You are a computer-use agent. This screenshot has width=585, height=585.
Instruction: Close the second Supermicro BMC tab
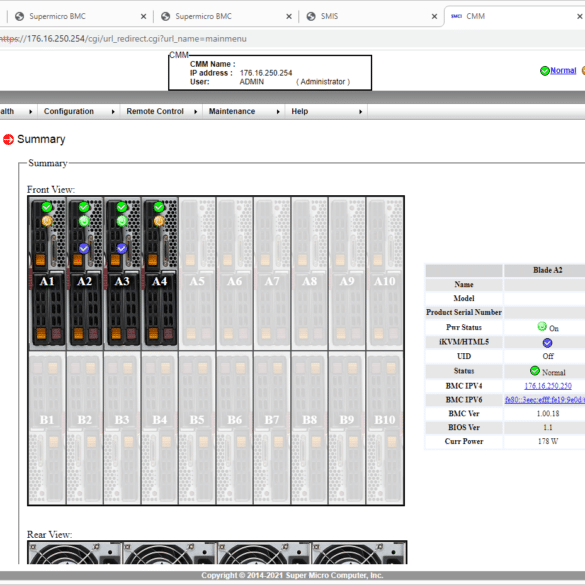tap(289, 16)
